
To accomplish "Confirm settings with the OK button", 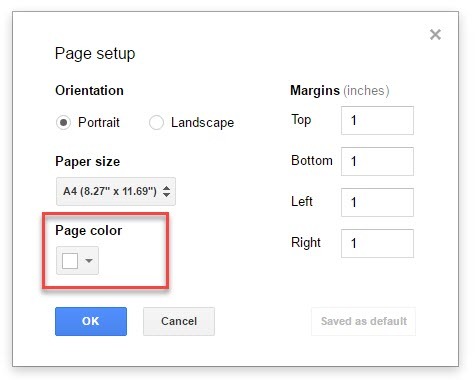I will [91, 321].
